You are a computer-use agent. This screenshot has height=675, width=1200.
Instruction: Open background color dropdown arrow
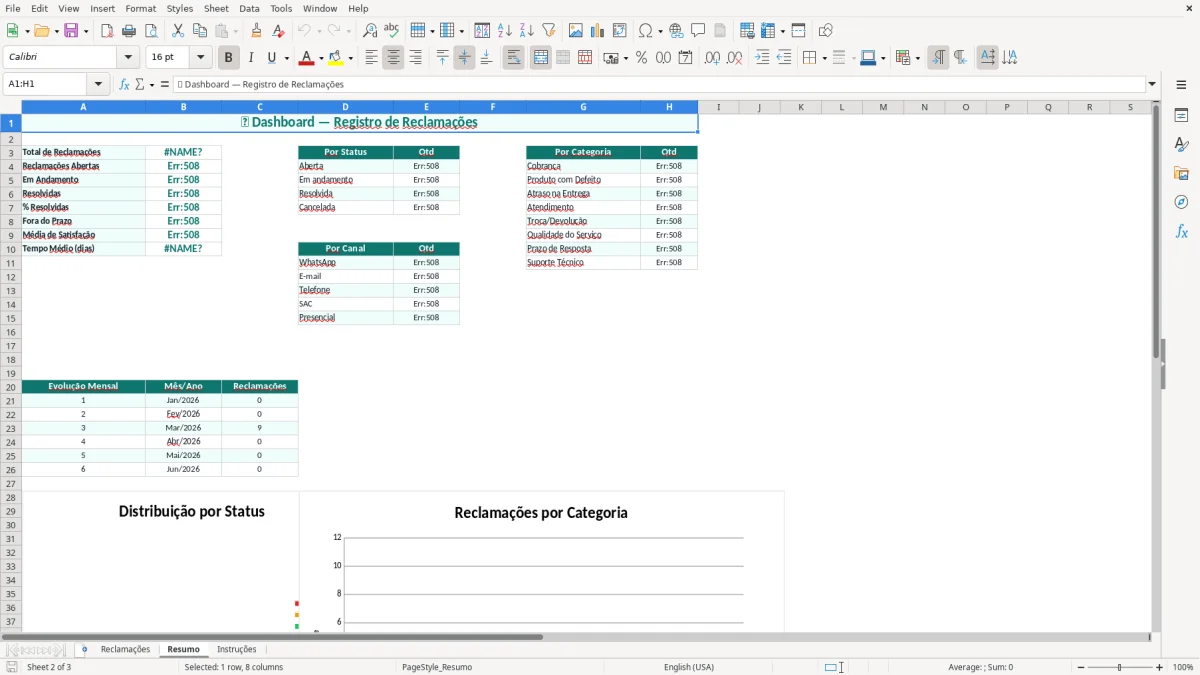pos(350,58)
